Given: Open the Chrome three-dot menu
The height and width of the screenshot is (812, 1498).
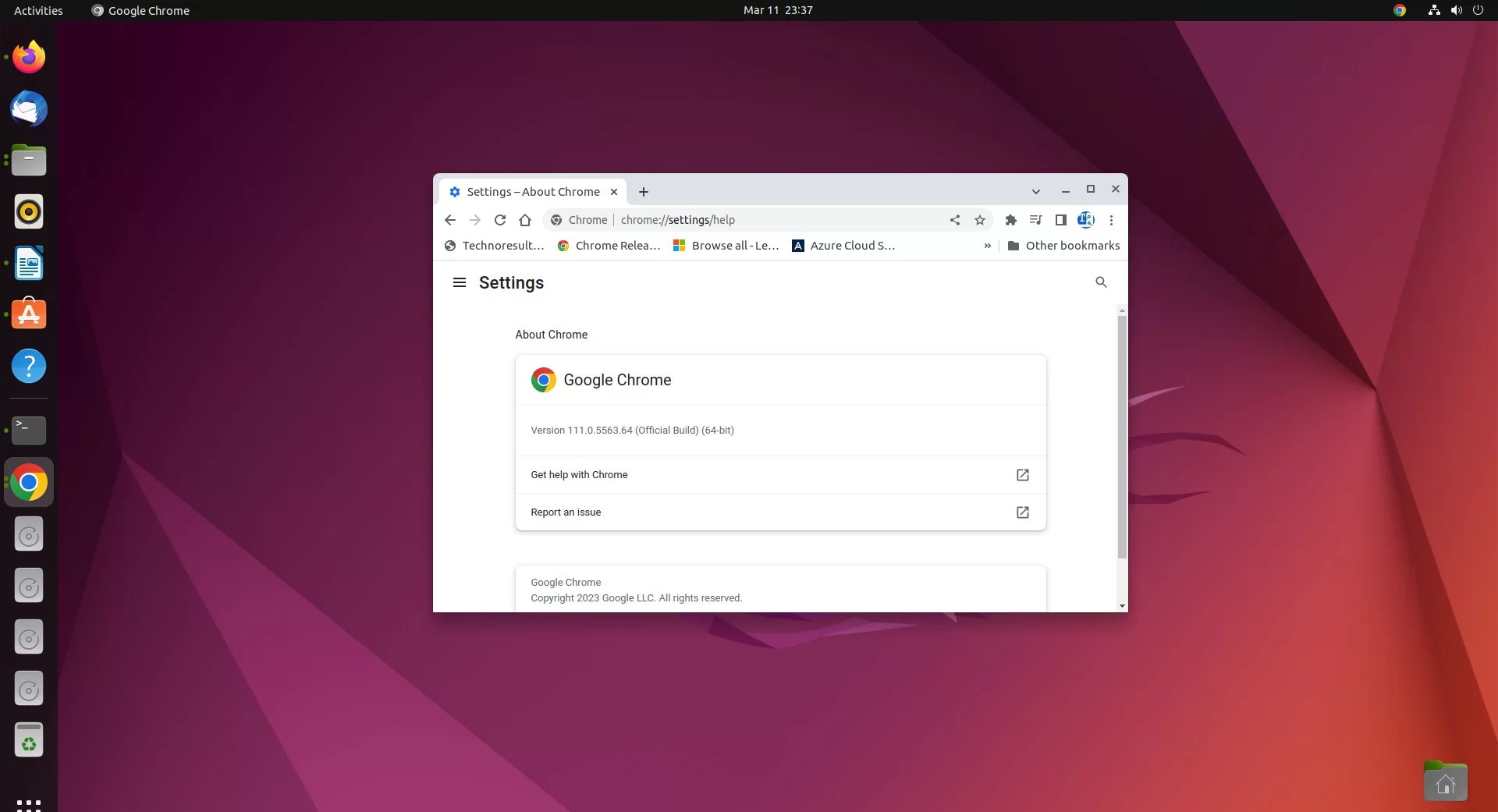Looking at the screenshot, I should [1110, 220].
